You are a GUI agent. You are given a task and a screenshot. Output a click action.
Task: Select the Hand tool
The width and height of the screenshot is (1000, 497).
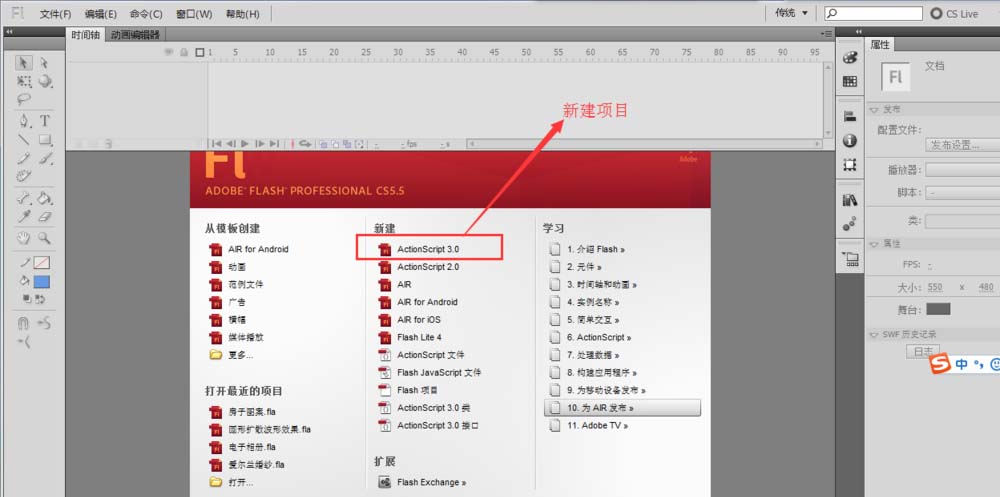point(24,238)
